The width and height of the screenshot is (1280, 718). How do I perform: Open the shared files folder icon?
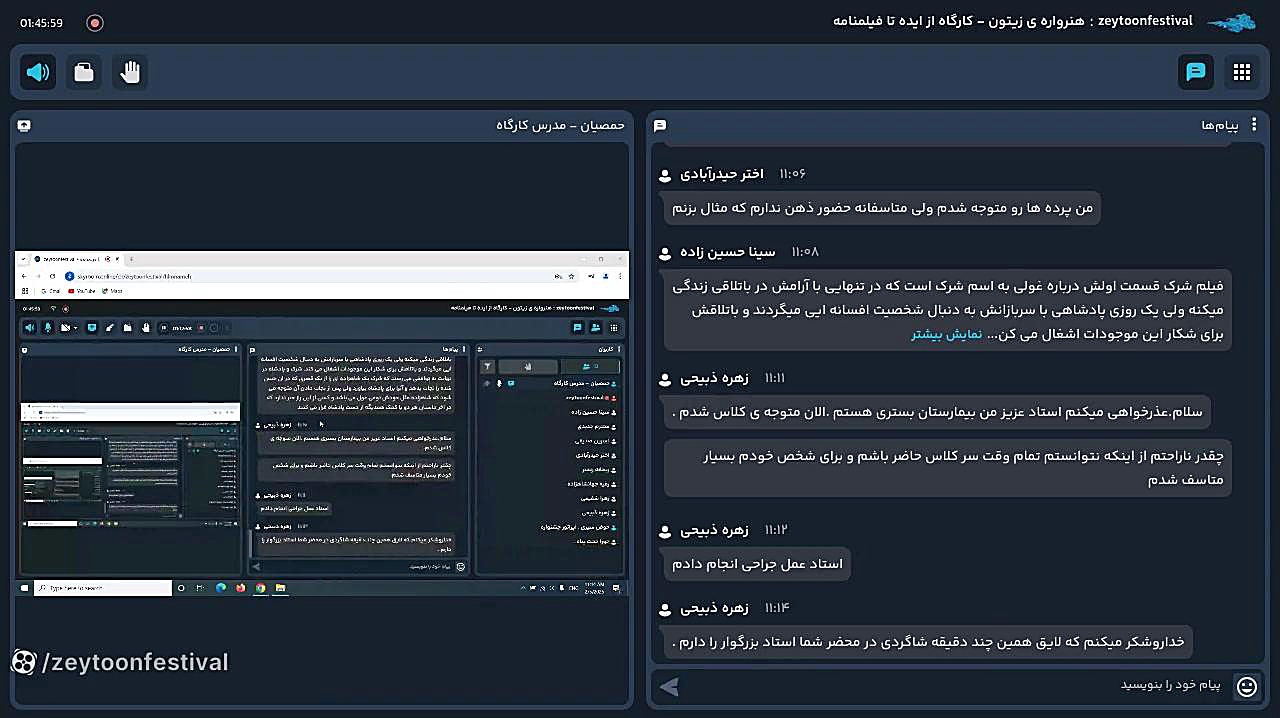pyautogui.click(x=84, y=72)
